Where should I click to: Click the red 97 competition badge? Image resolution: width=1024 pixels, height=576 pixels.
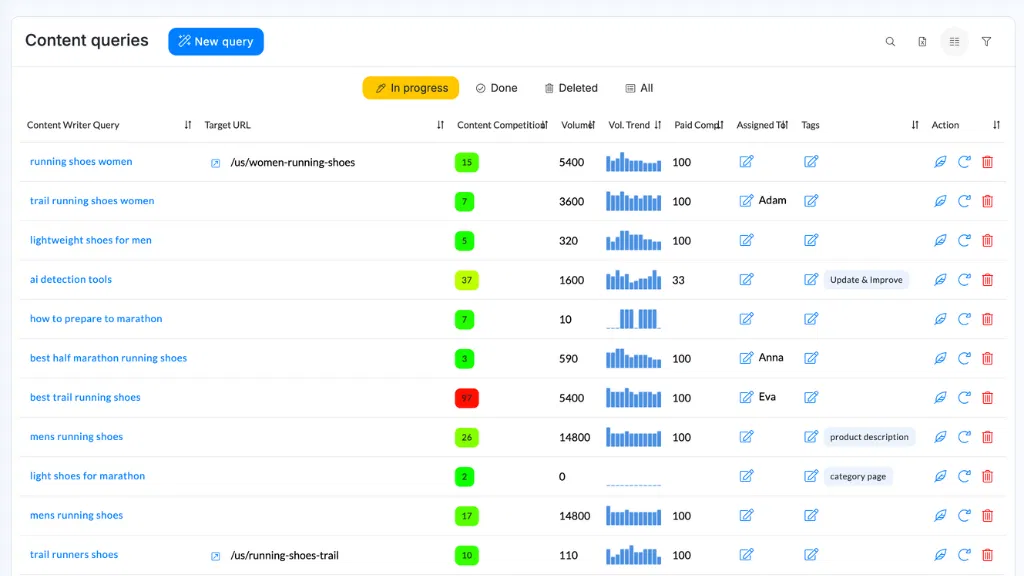click(x=466, y=397)
